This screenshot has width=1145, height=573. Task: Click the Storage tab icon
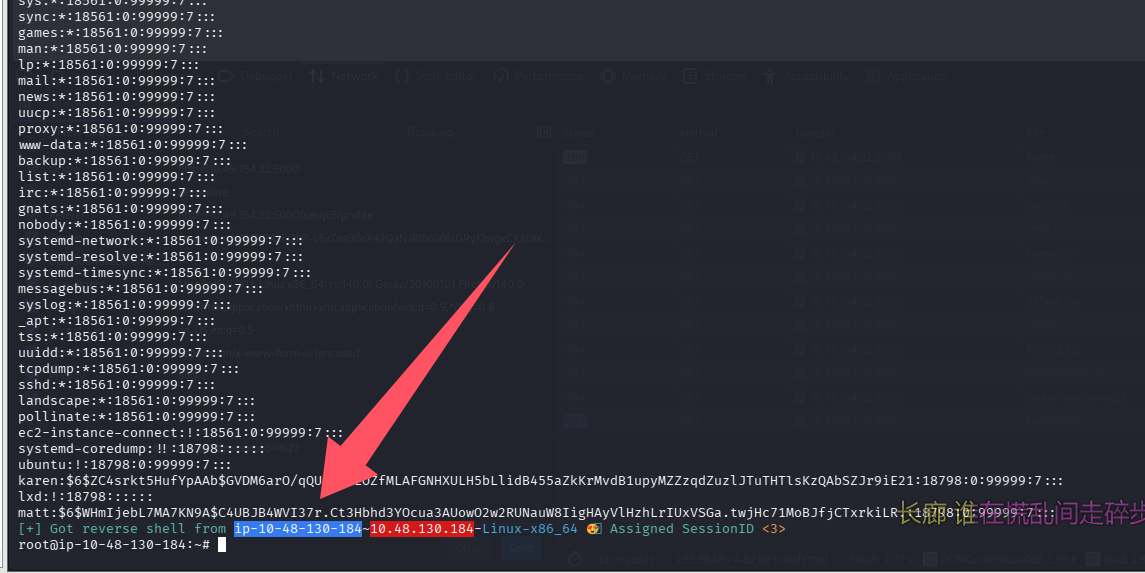[690, 76]
